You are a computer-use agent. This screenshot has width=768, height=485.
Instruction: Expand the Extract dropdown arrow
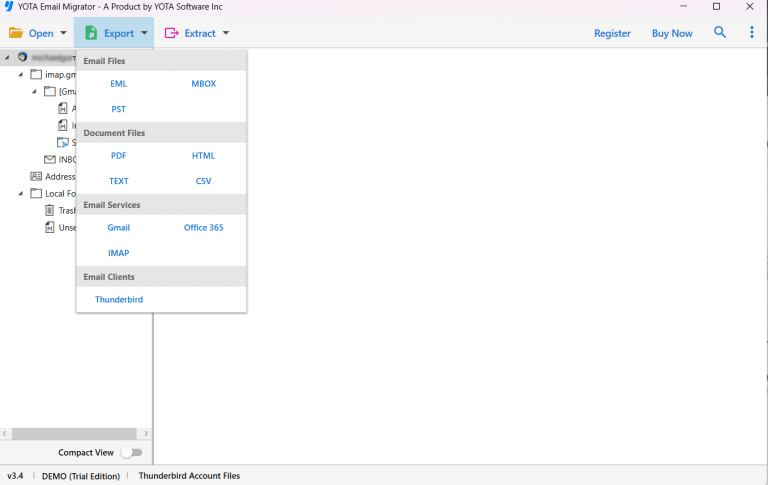(x=226, y=33)
